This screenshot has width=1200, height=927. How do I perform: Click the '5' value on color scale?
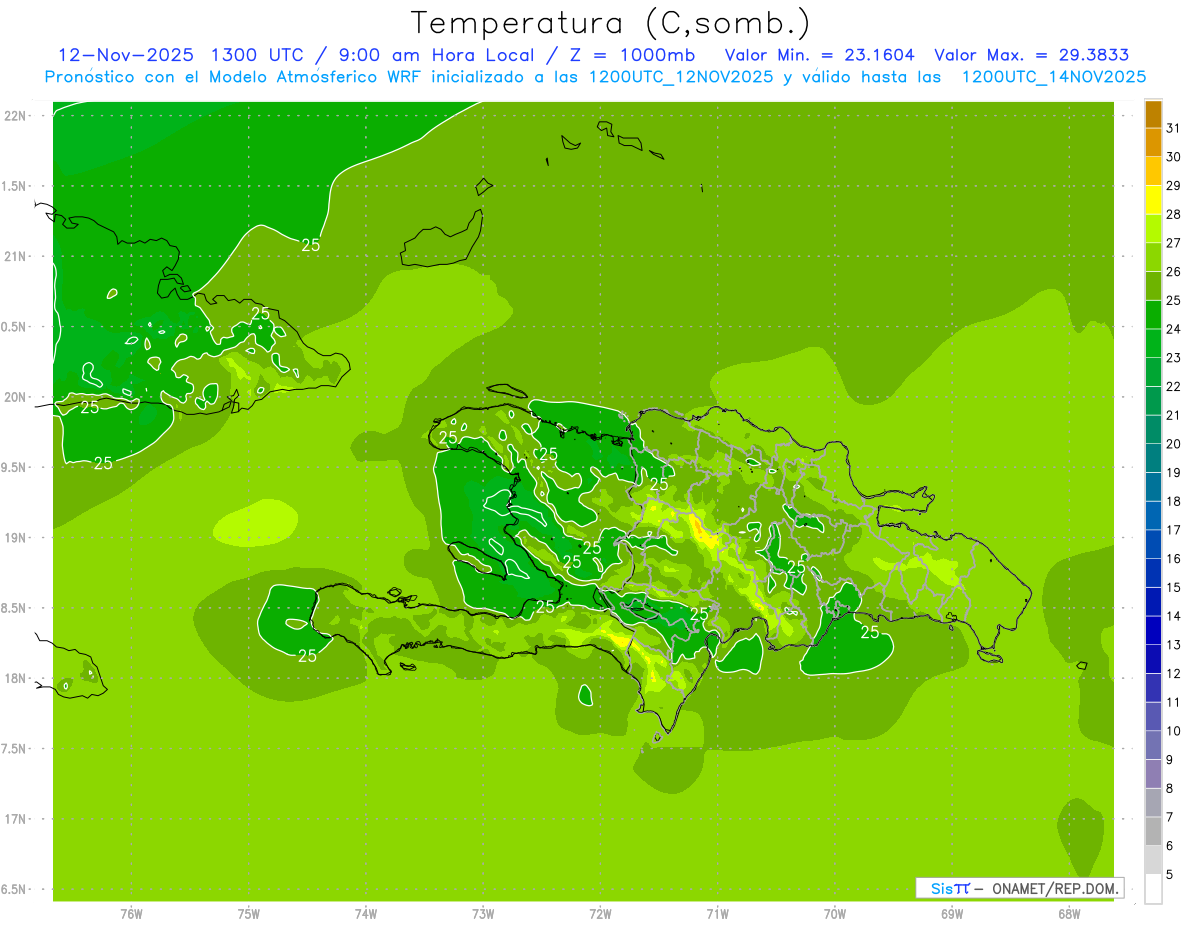click(x=1170, y=875)
